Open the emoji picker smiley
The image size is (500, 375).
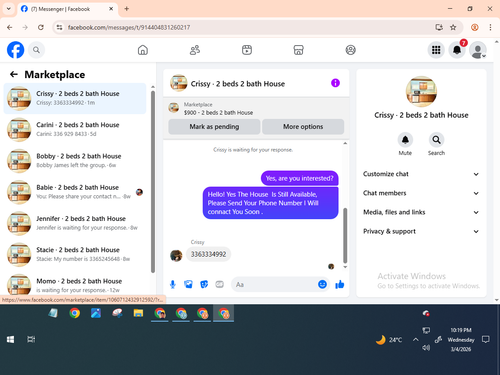click(x=322, y=284)
